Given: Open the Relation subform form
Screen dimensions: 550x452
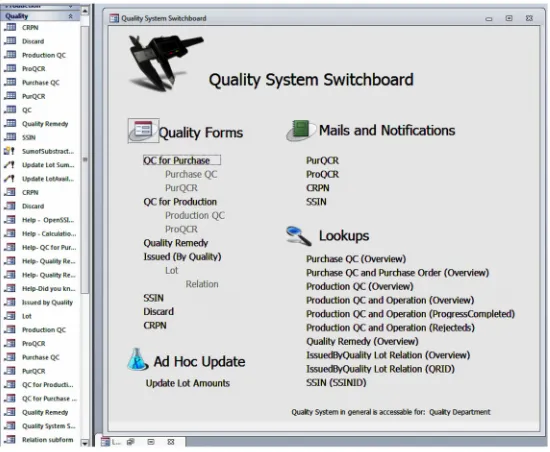Looking at the screenshot, I should click(x=47, y=440).
